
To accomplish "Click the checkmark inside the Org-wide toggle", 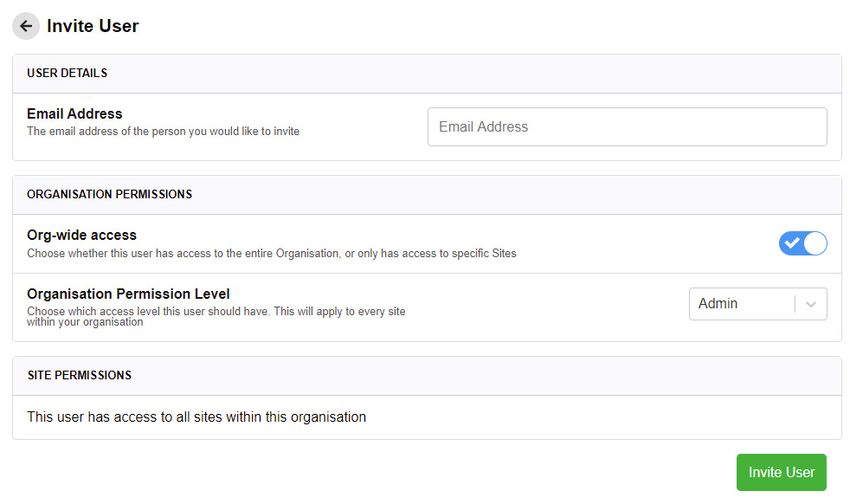I will tap(792, 243).
